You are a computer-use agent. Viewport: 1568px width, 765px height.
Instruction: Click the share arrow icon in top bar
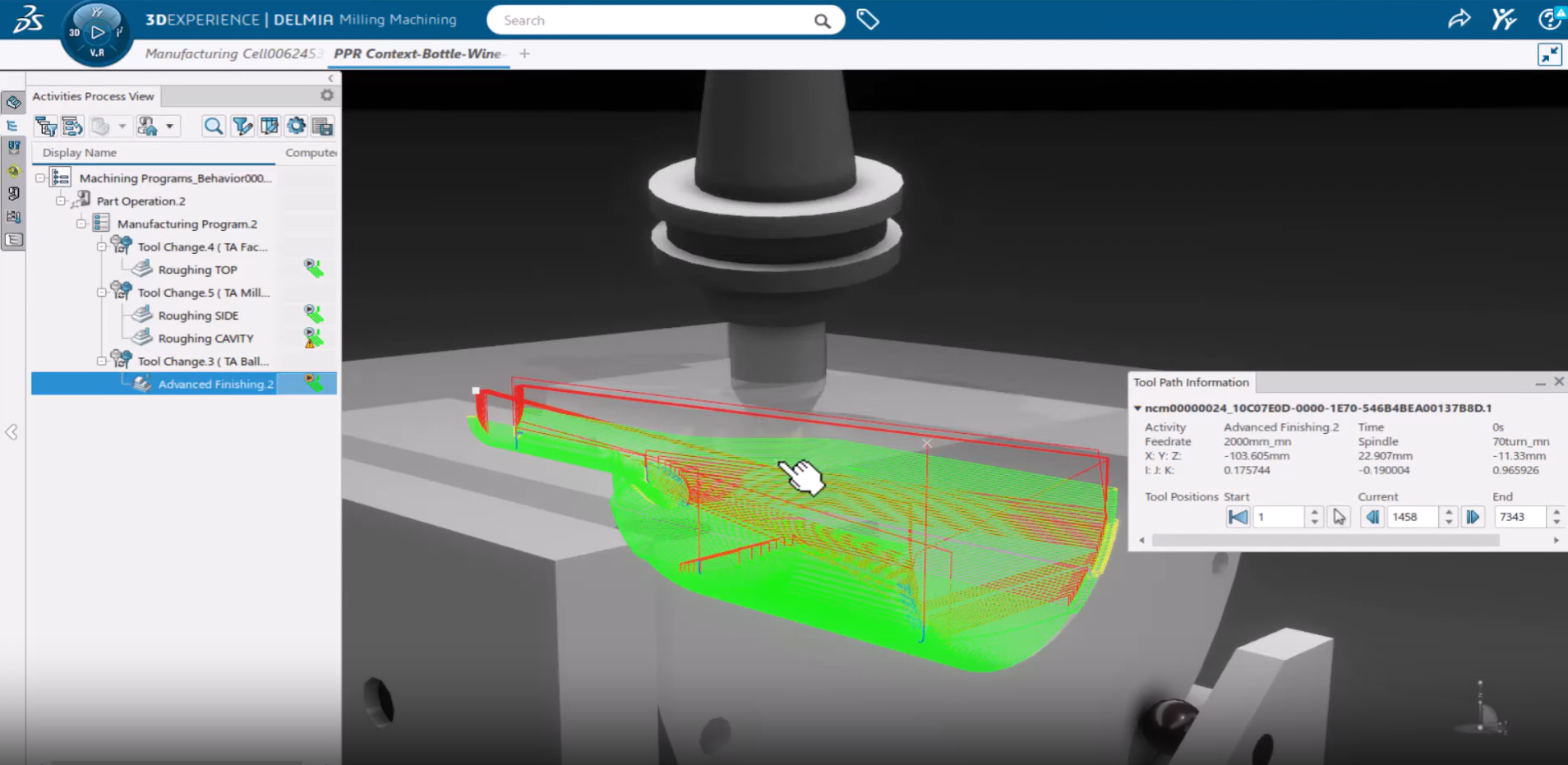click(x=1459, y=20)
